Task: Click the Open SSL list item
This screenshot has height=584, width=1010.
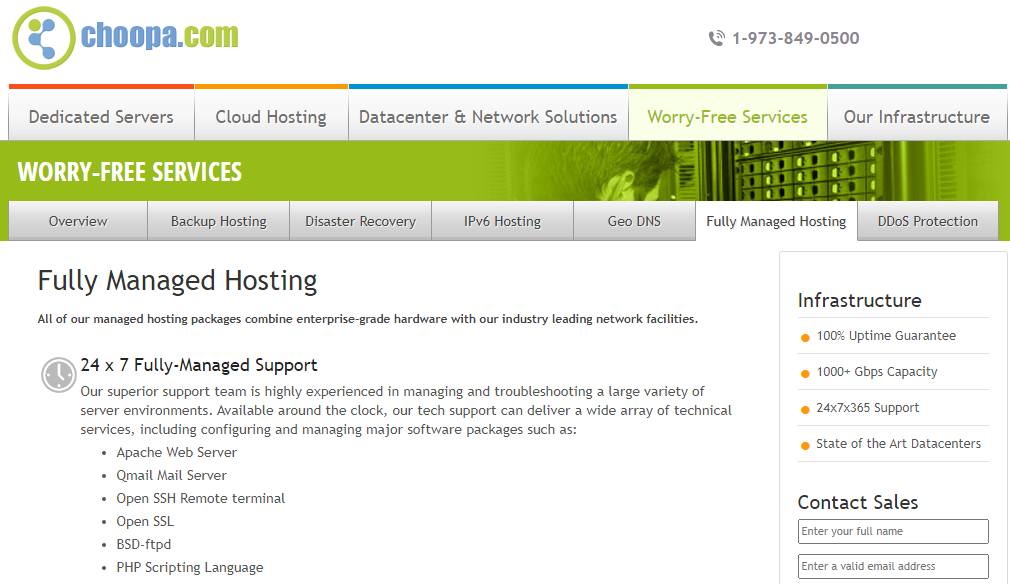Action: tap(145, 522)
